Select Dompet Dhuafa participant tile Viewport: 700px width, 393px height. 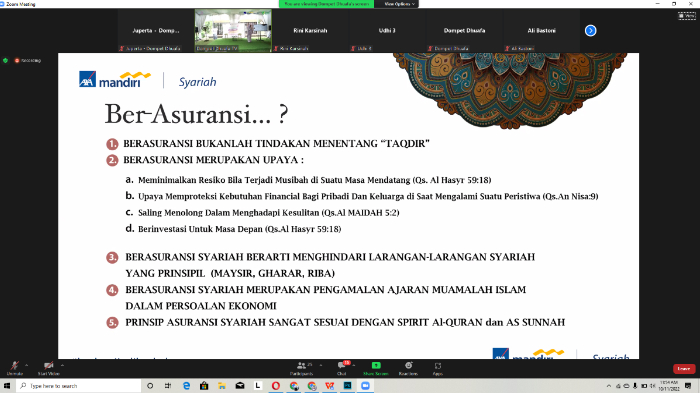click(x=464, y=30)
